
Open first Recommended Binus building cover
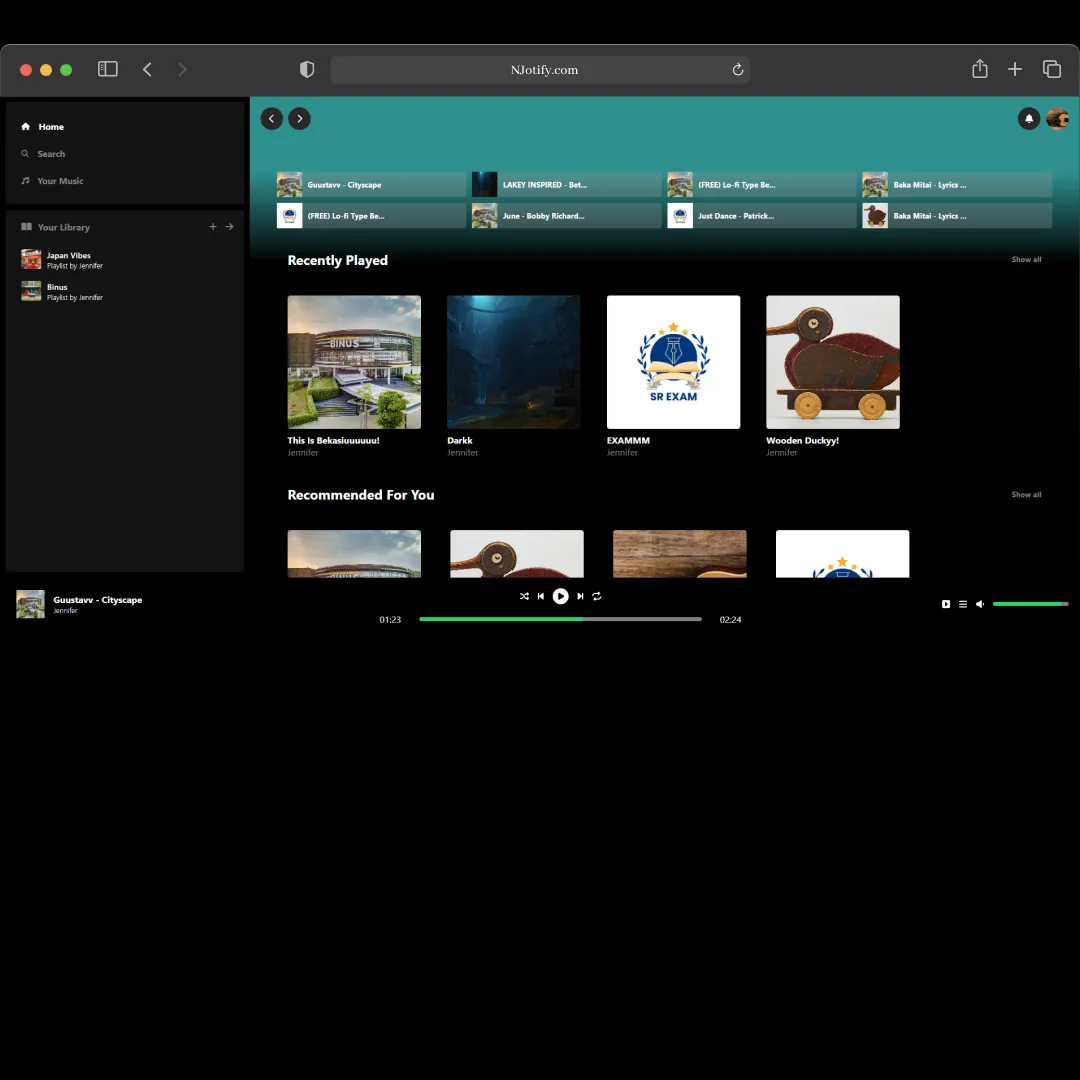click(x=354, y=554)
